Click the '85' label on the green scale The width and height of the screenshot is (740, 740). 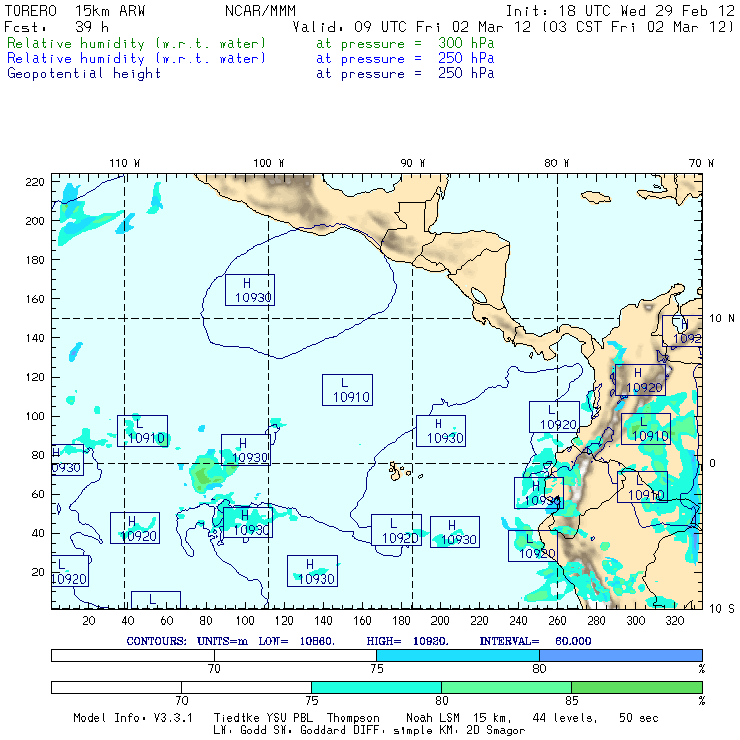point(572,700)
